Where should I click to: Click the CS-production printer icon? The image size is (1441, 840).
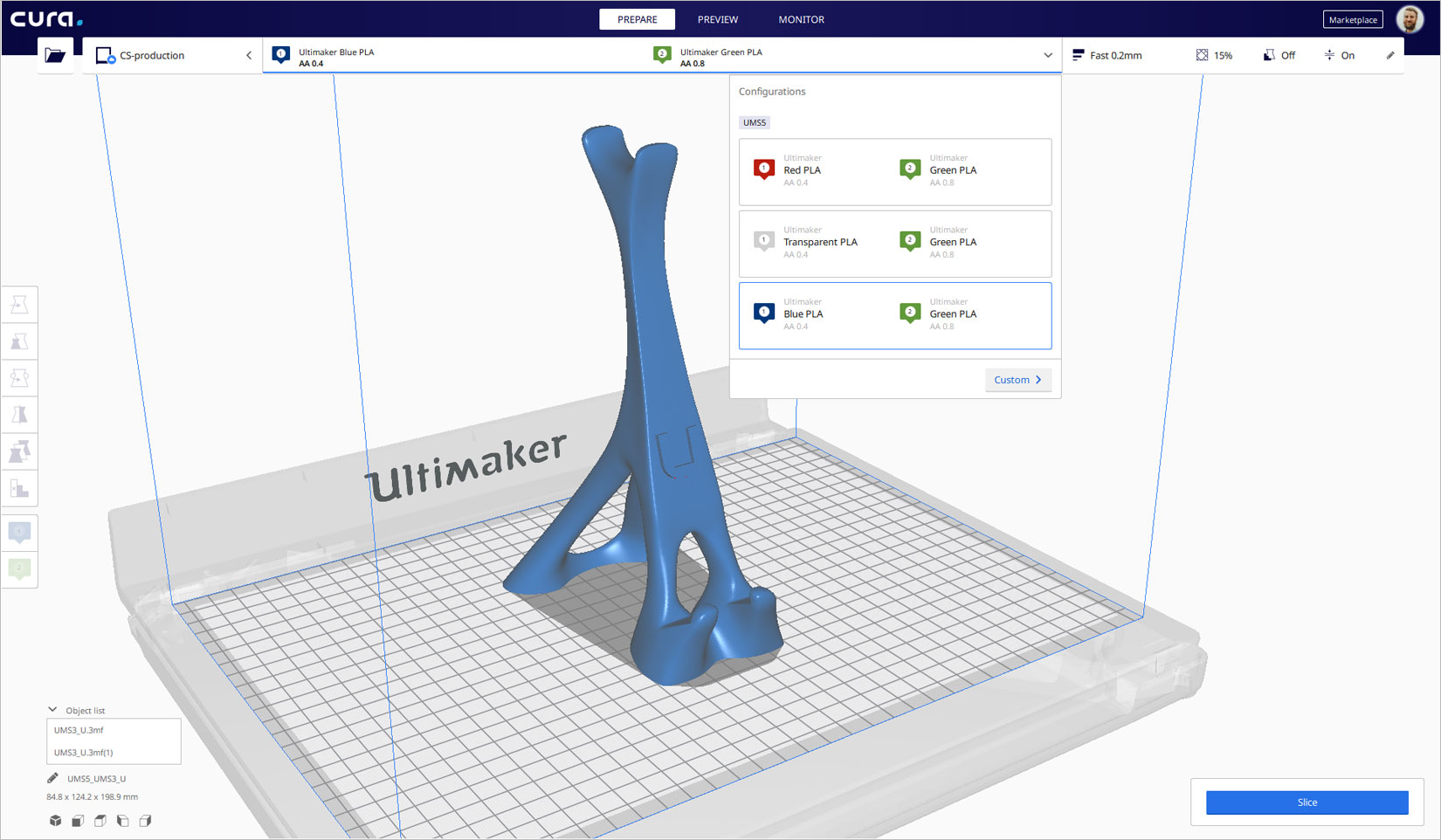(105, 55)
